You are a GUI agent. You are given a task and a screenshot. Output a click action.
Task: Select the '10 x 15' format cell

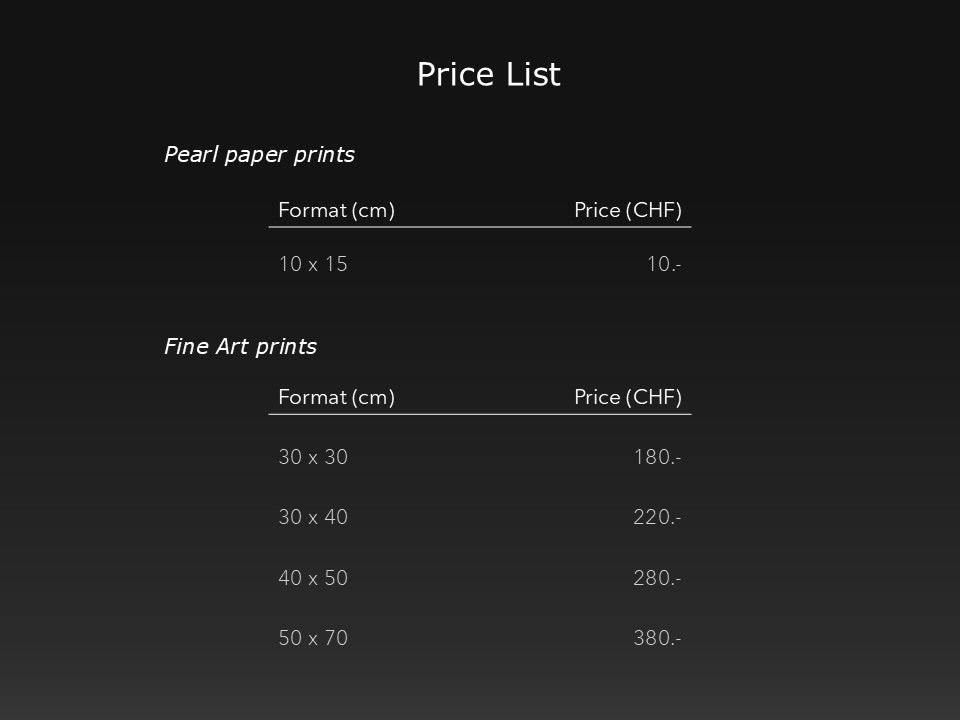[313, 264]
